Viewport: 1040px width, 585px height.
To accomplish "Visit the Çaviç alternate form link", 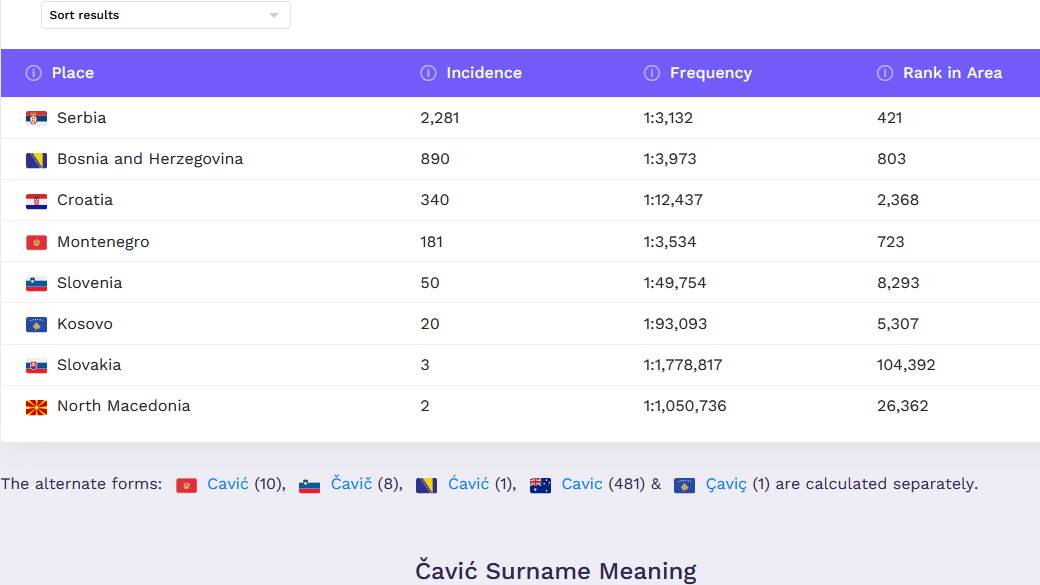I will [x=724, y=484].
